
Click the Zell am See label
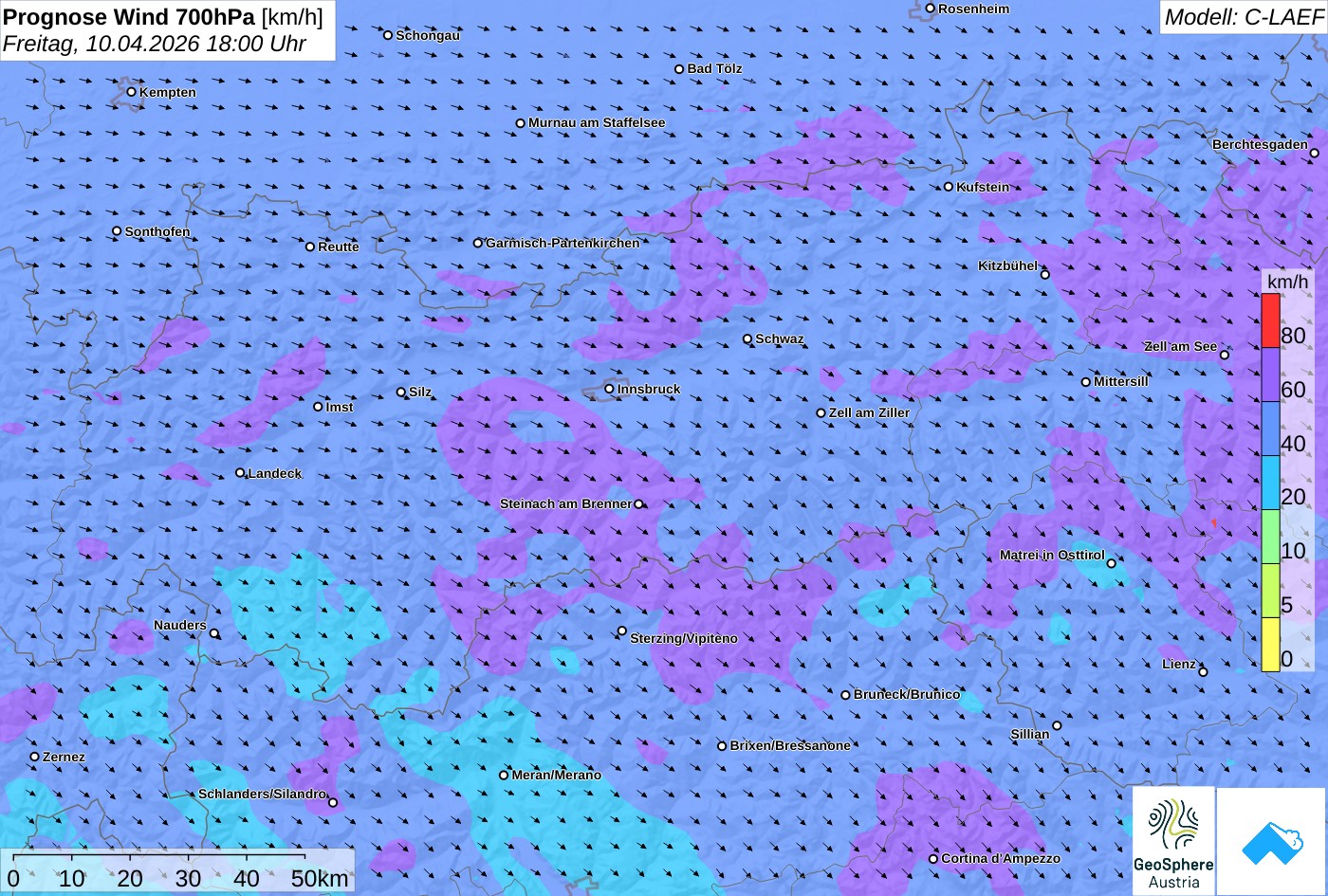[x=1180, y=346]
